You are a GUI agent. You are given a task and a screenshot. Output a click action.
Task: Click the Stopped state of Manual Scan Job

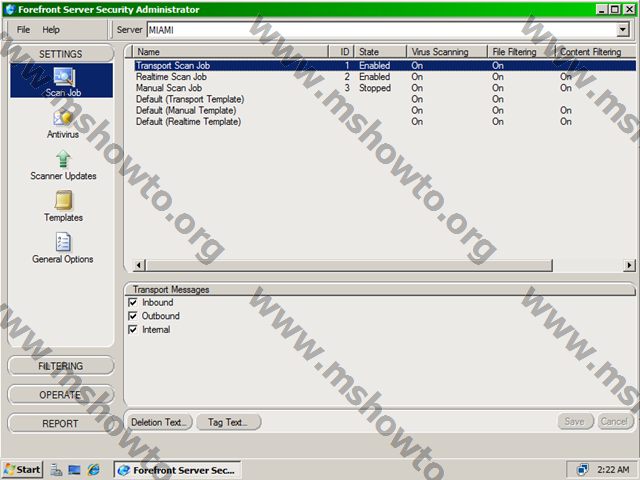(x=375, y=88)
